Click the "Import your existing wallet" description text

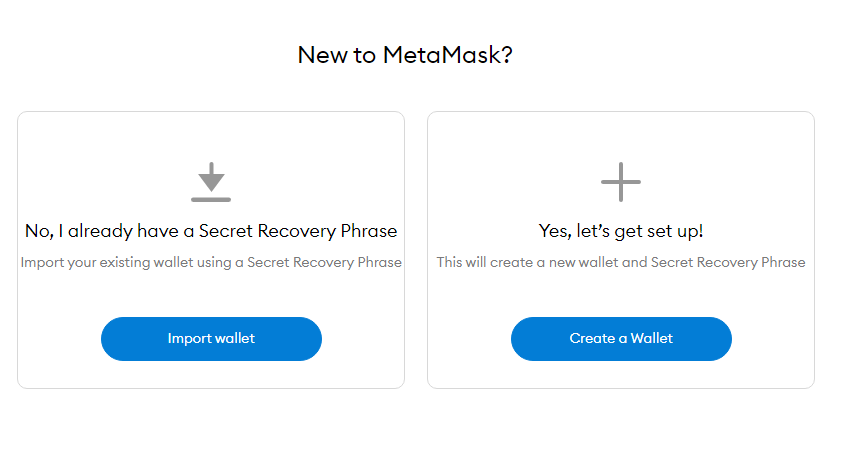click(211, 262)
